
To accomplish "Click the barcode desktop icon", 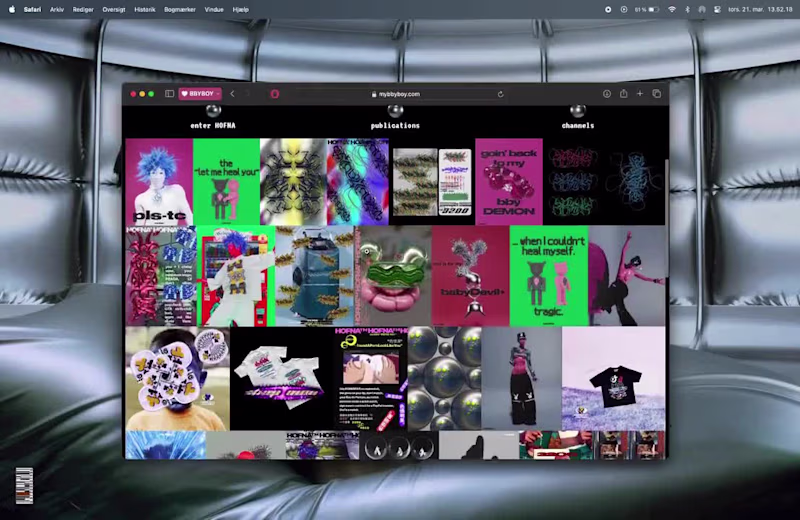I will point(24,485).
